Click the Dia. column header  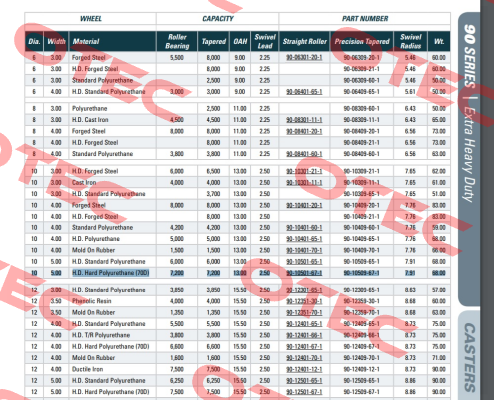(34, 42)
